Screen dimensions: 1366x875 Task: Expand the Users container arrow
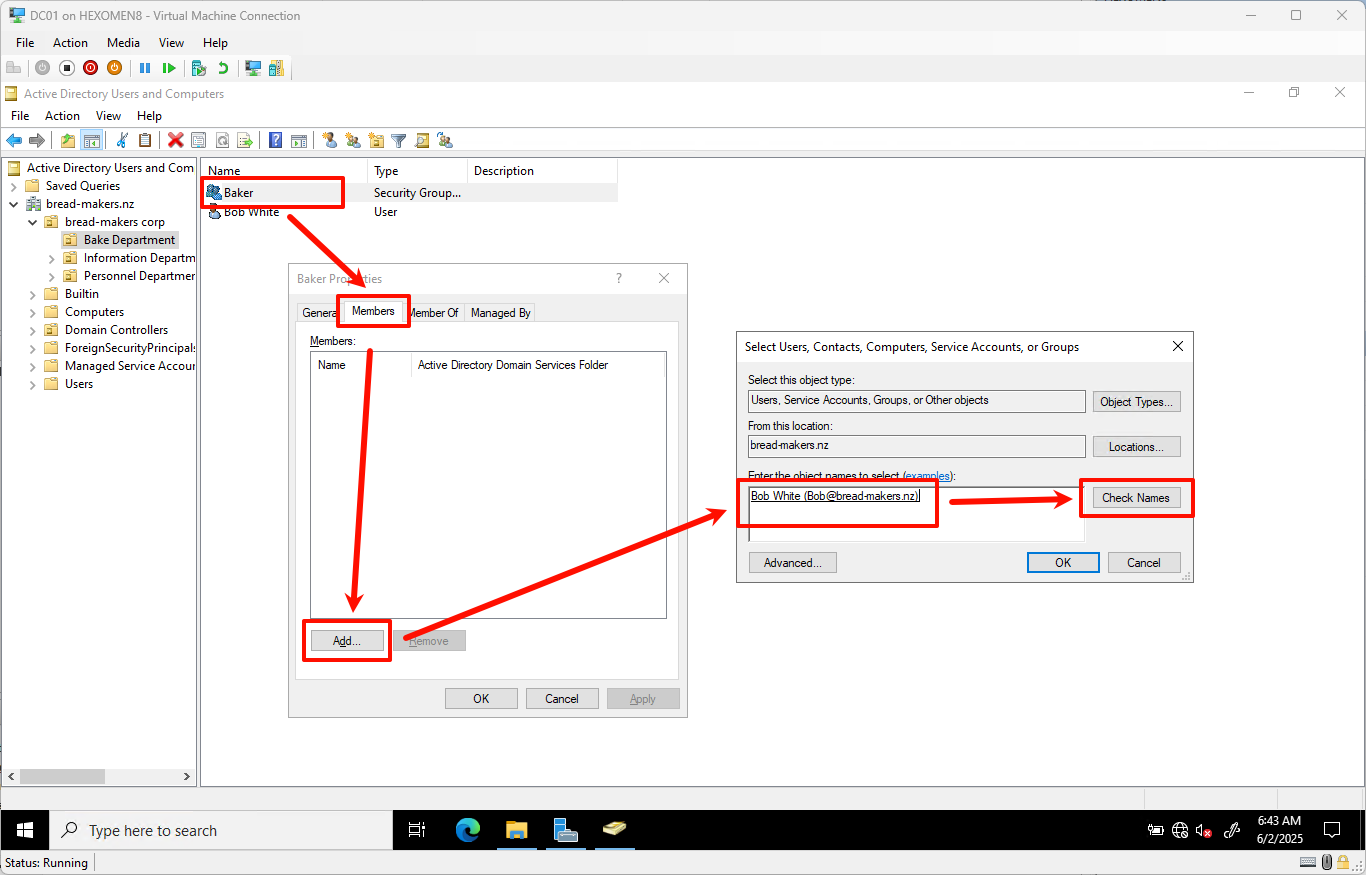click(32, 384)
